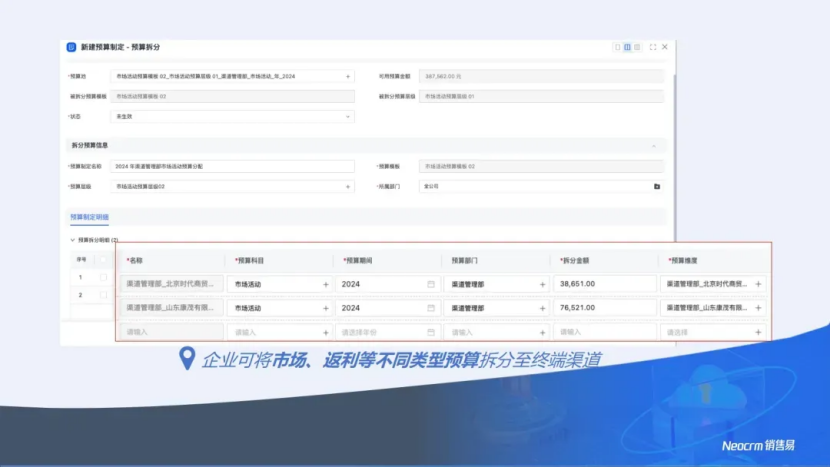Collapse the 预算拆分明细 list

(72, 240)
